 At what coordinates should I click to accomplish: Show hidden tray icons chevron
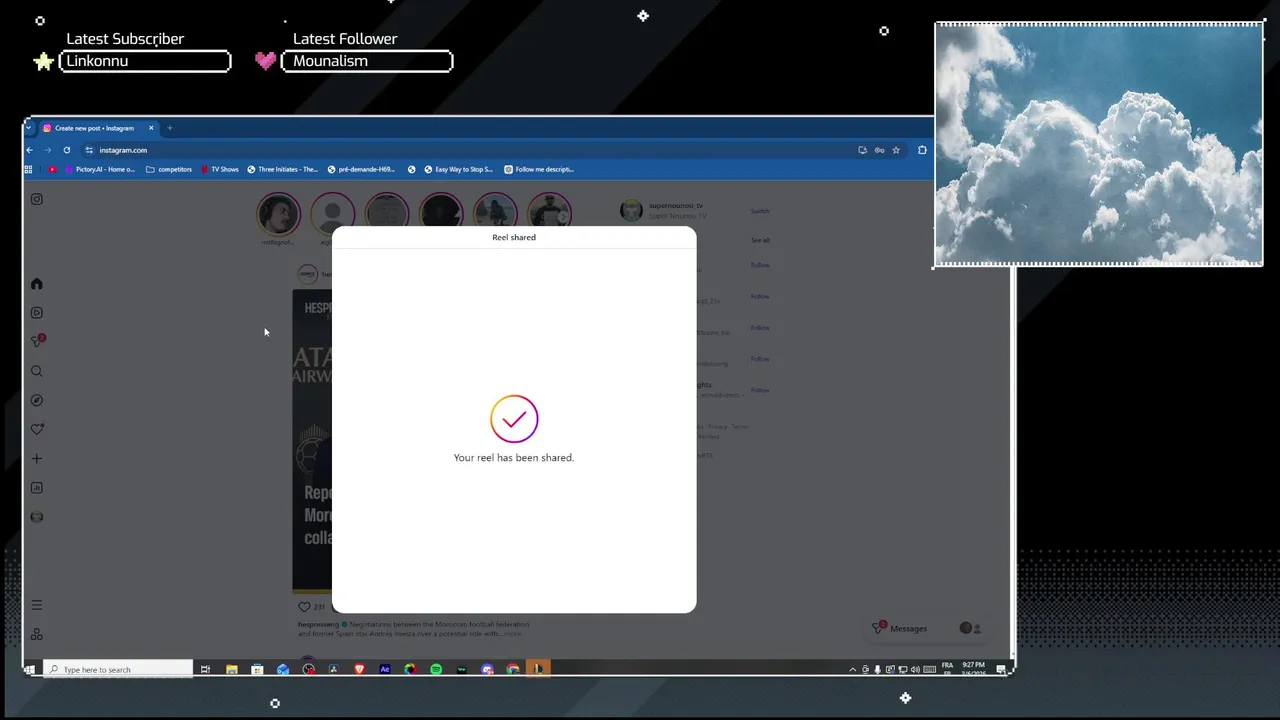point(853,669)
